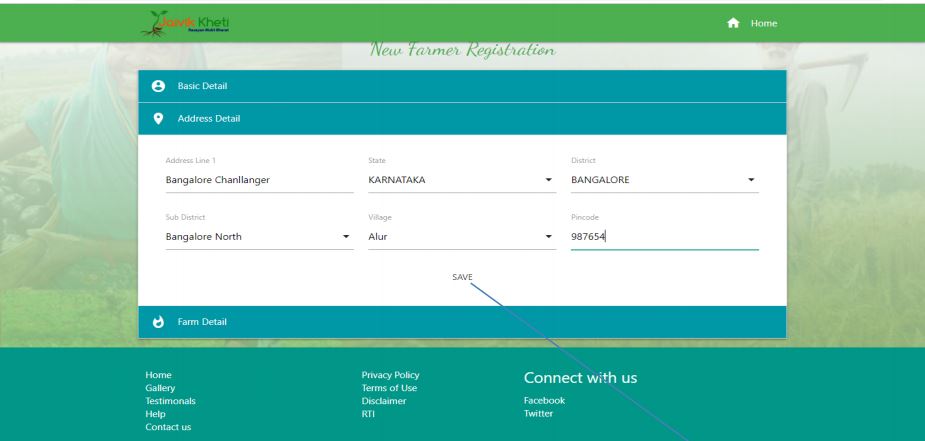Open the District dropdown showing BANGALORE
The image size is (925, 441).
point(663,180)
